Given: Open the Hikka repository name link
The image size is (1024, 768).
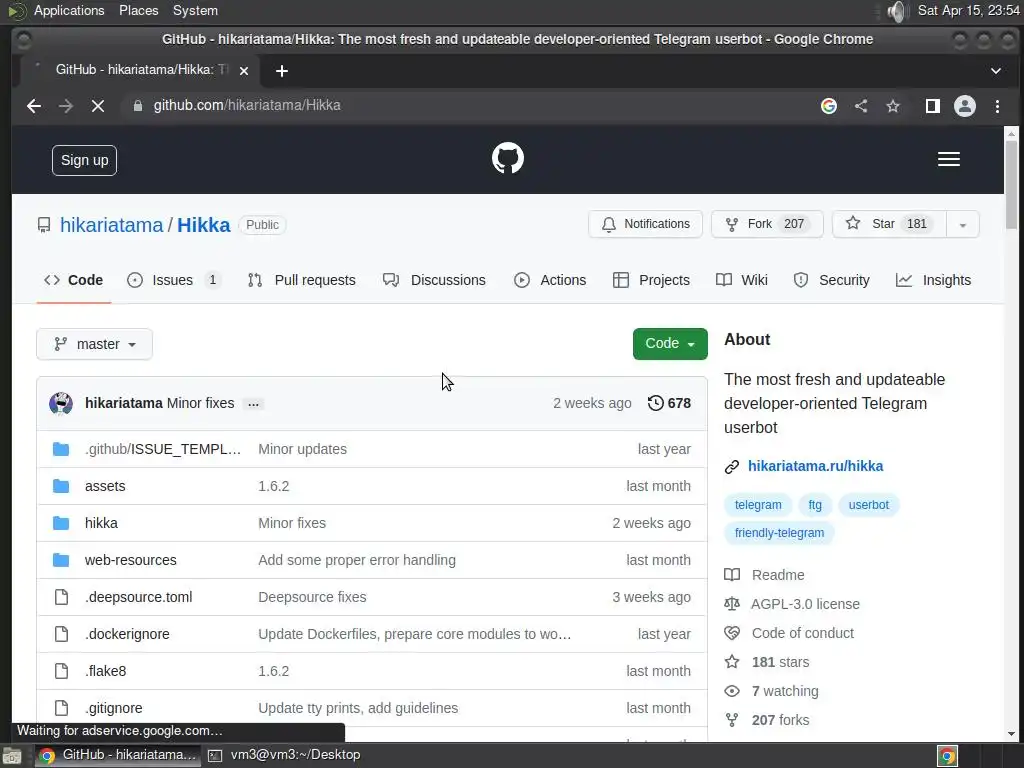Looking at the screenshot, I should pyautogui.click(x=204, y=225).
